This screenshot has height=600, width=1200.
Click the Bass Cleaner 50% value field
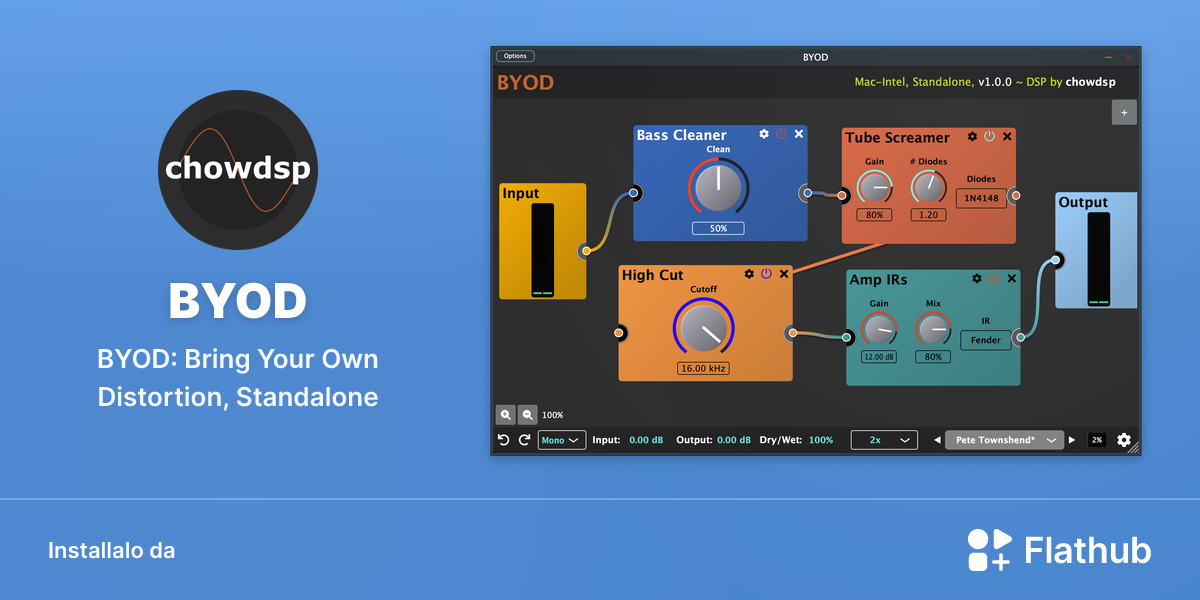(x=718, y=228)
